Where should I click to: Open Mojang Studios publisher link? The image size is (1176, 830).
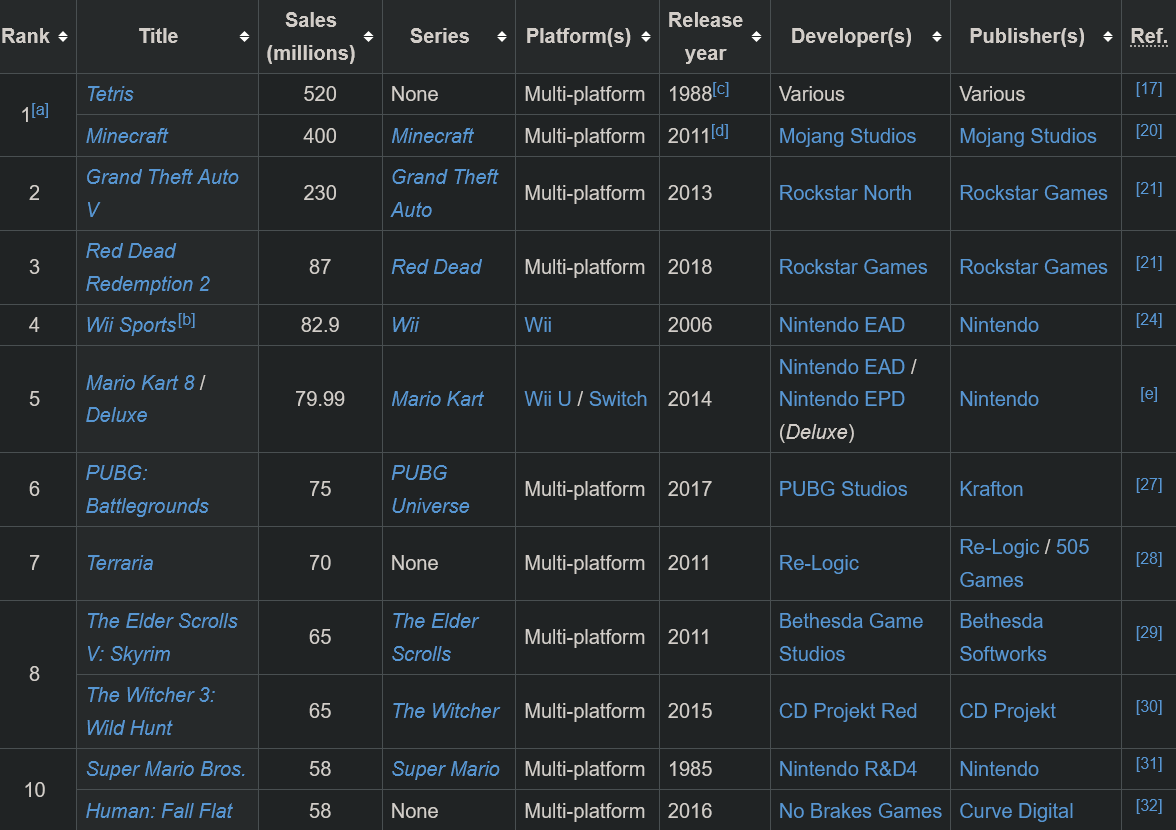click(x=1028, y=136)
